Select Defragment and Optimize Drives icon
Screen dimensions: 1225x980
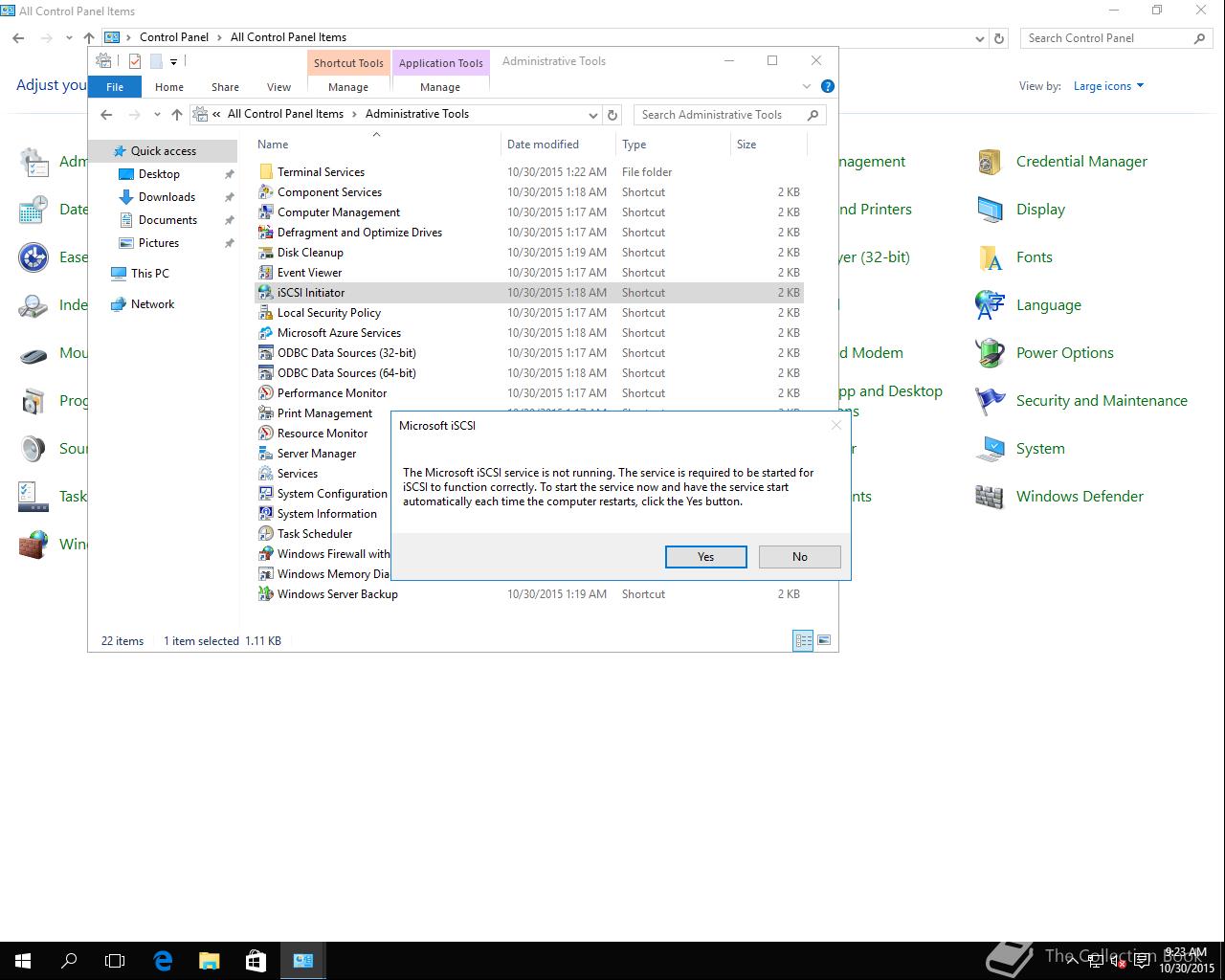tap(266, 233)
